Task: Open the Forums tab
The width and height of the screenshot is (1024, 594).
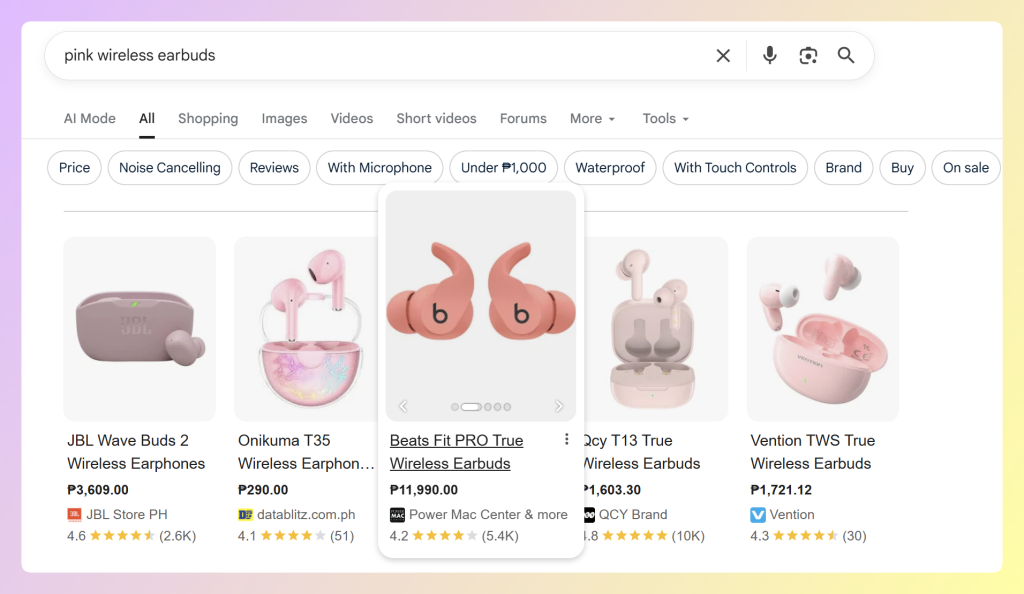Action: coord(523,118)
